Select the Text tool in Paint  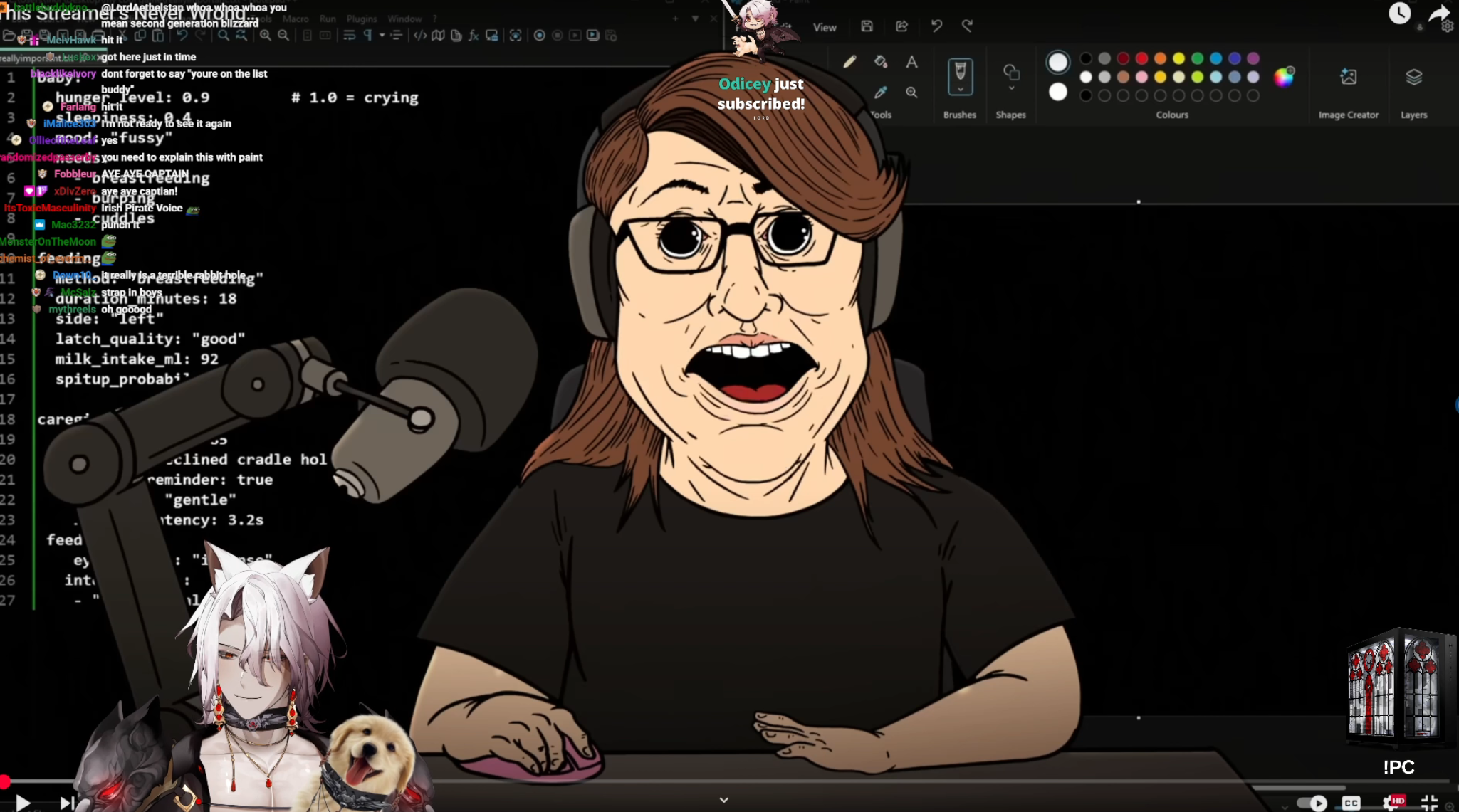point(911,62)
